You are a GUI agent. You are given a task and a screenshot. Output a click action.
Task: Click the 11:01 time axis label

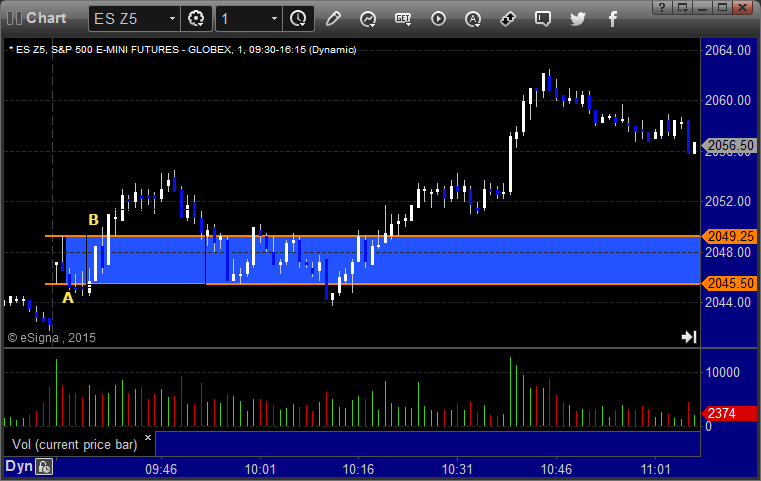tap(655, 469)
